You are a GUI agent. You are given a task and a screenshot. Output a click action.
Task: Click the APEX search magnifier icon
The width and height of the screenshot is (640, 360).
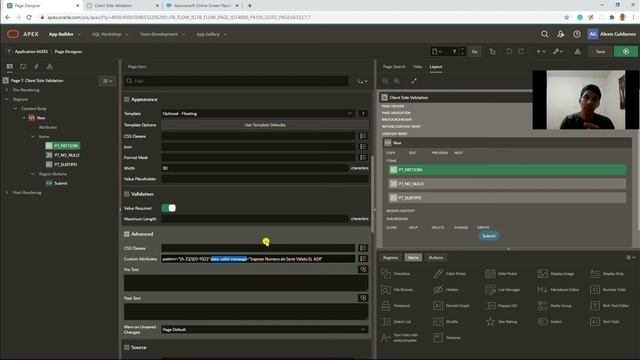tap(544, 34)
